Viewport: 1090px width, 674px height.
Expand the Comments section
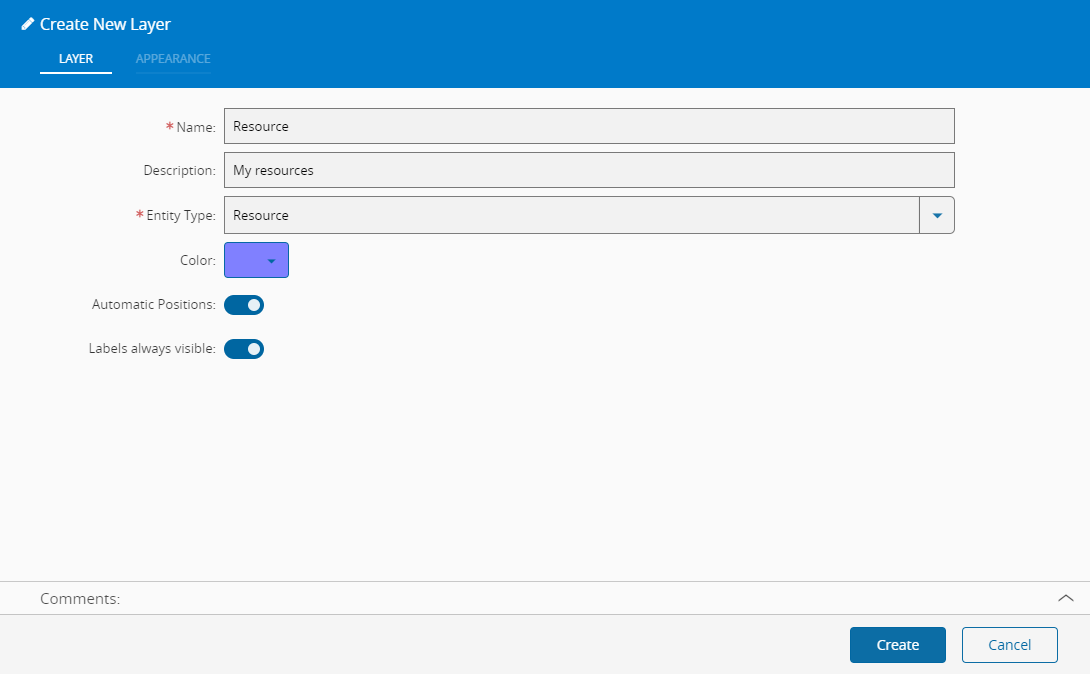pyautogui.click(x=545, y=598)
